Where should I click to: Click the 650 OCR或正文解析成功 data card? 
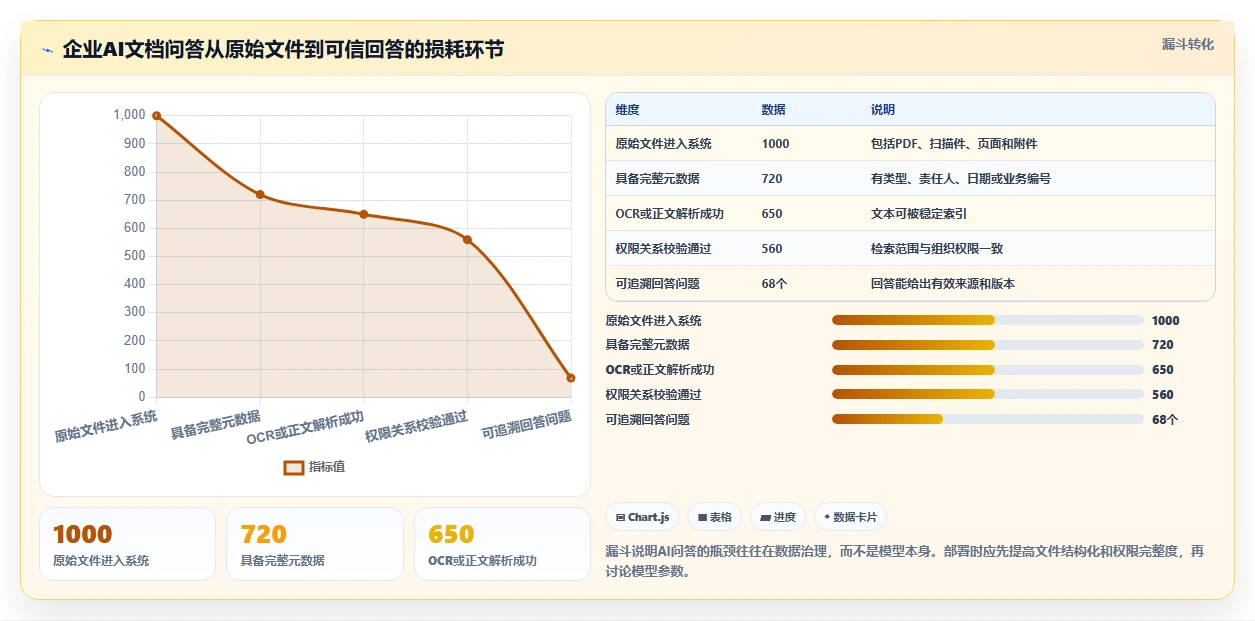pos(502,544)
